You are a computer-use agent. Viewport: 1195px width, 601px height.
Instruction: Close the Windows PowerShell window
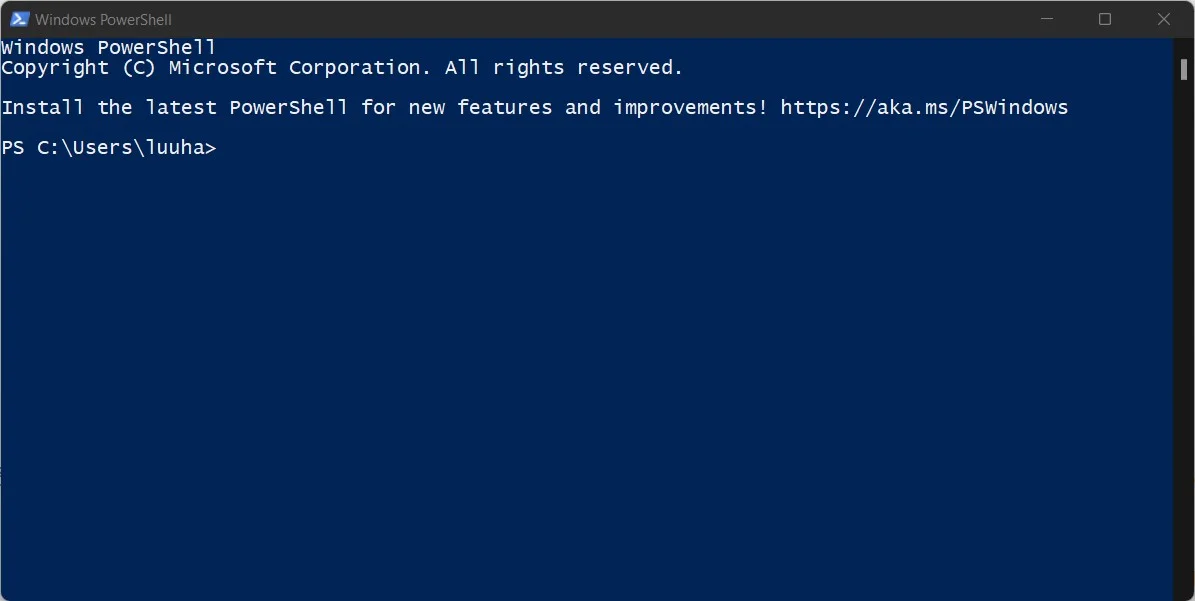click(x=1164, y=19)
